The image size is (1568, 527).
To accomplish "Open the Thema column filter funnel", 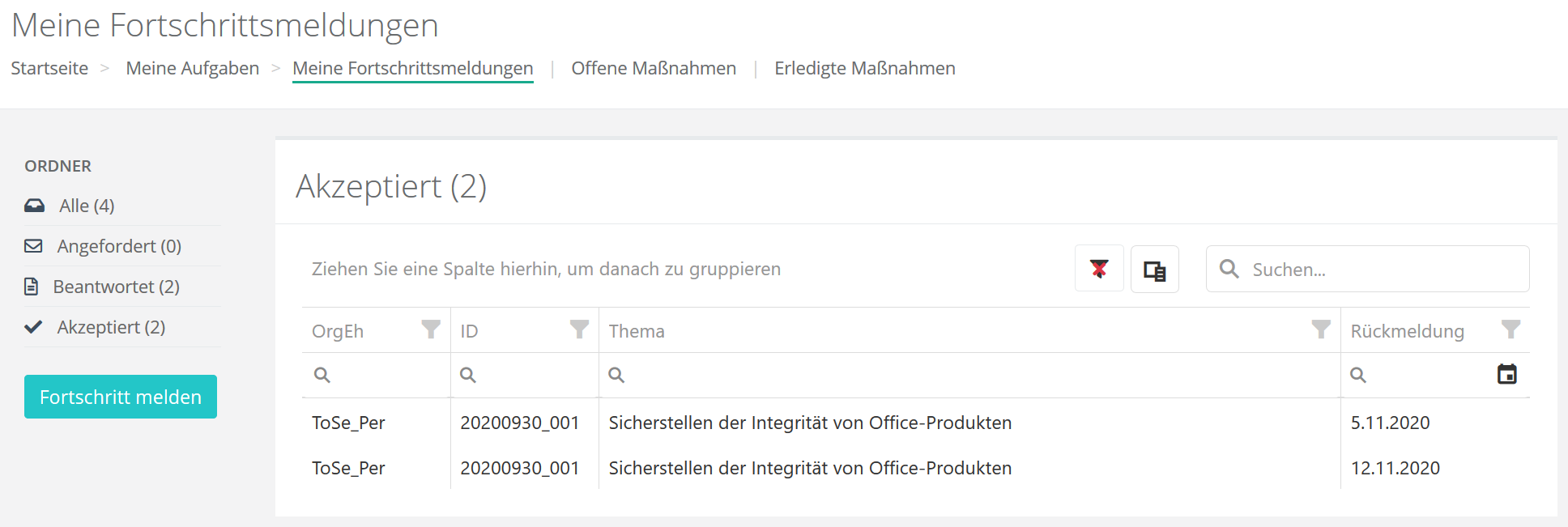I will [x=1321, y=329].
